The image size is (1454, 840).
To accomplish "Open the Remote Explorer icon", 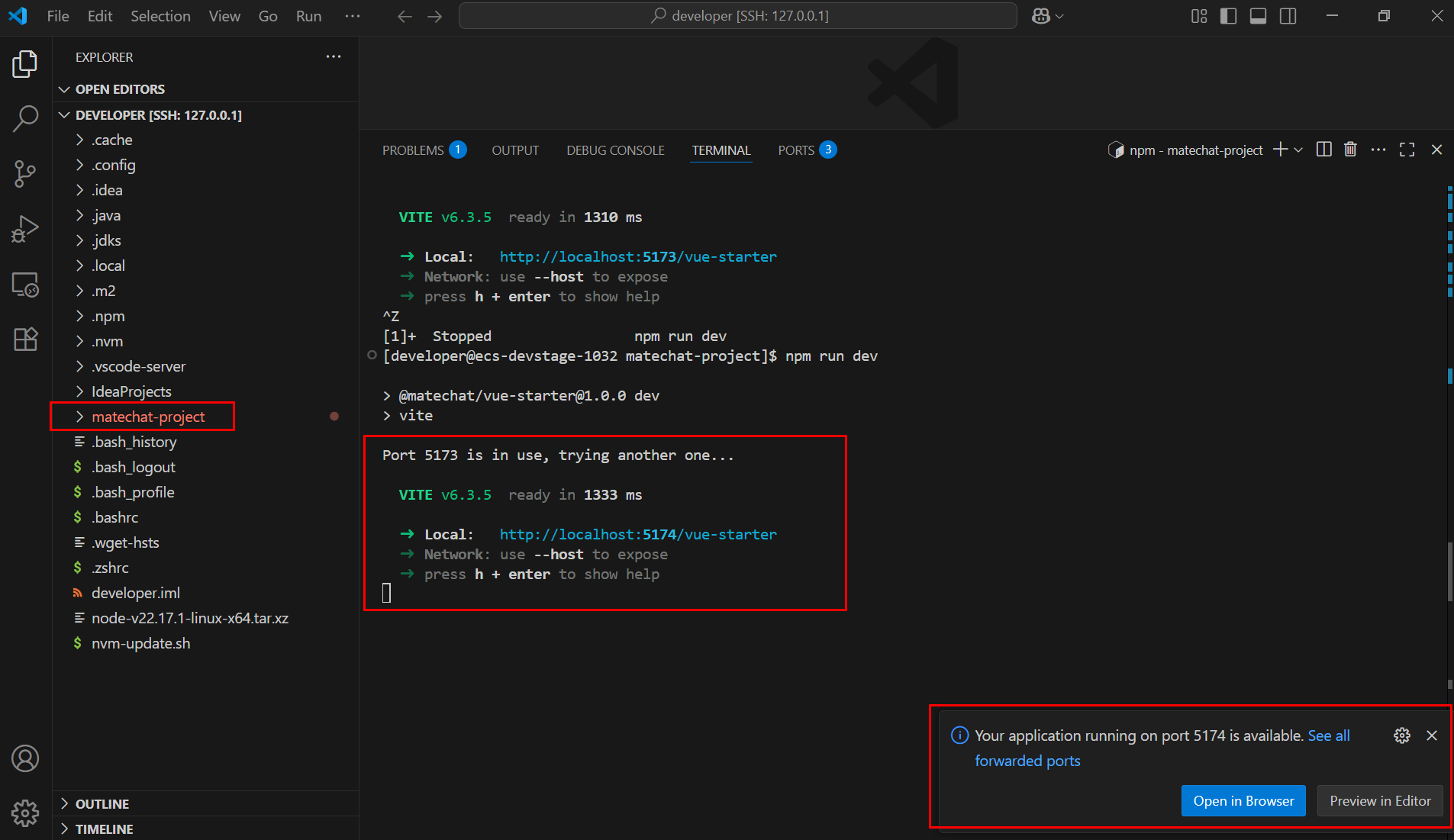I will (25, 285).
